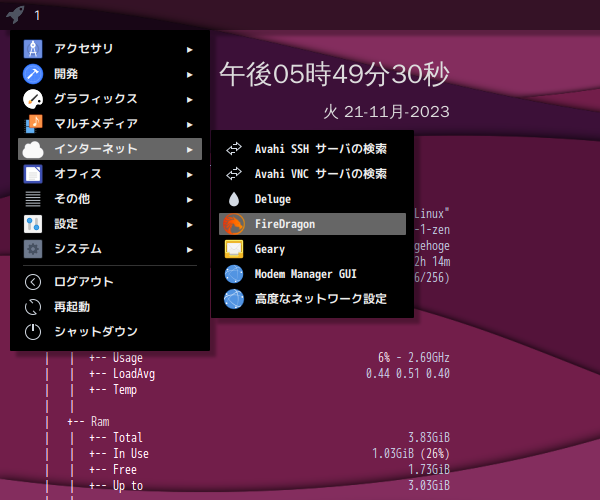600x500 pixels.
Task: Expand the システム submenu arrow
Action: click(189, 249)
